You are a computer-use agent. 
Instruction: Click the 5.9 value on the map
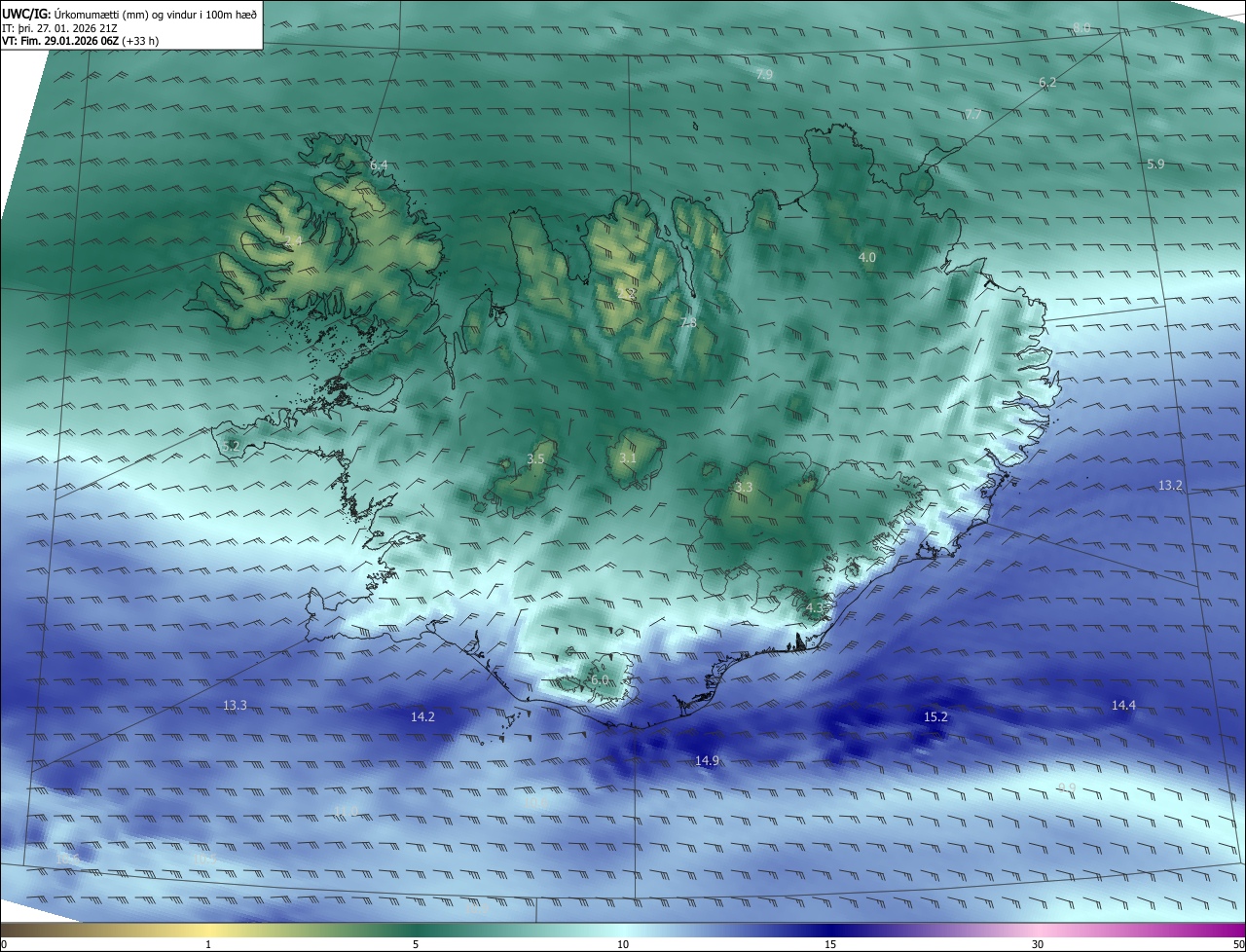tap(1155, 165)
